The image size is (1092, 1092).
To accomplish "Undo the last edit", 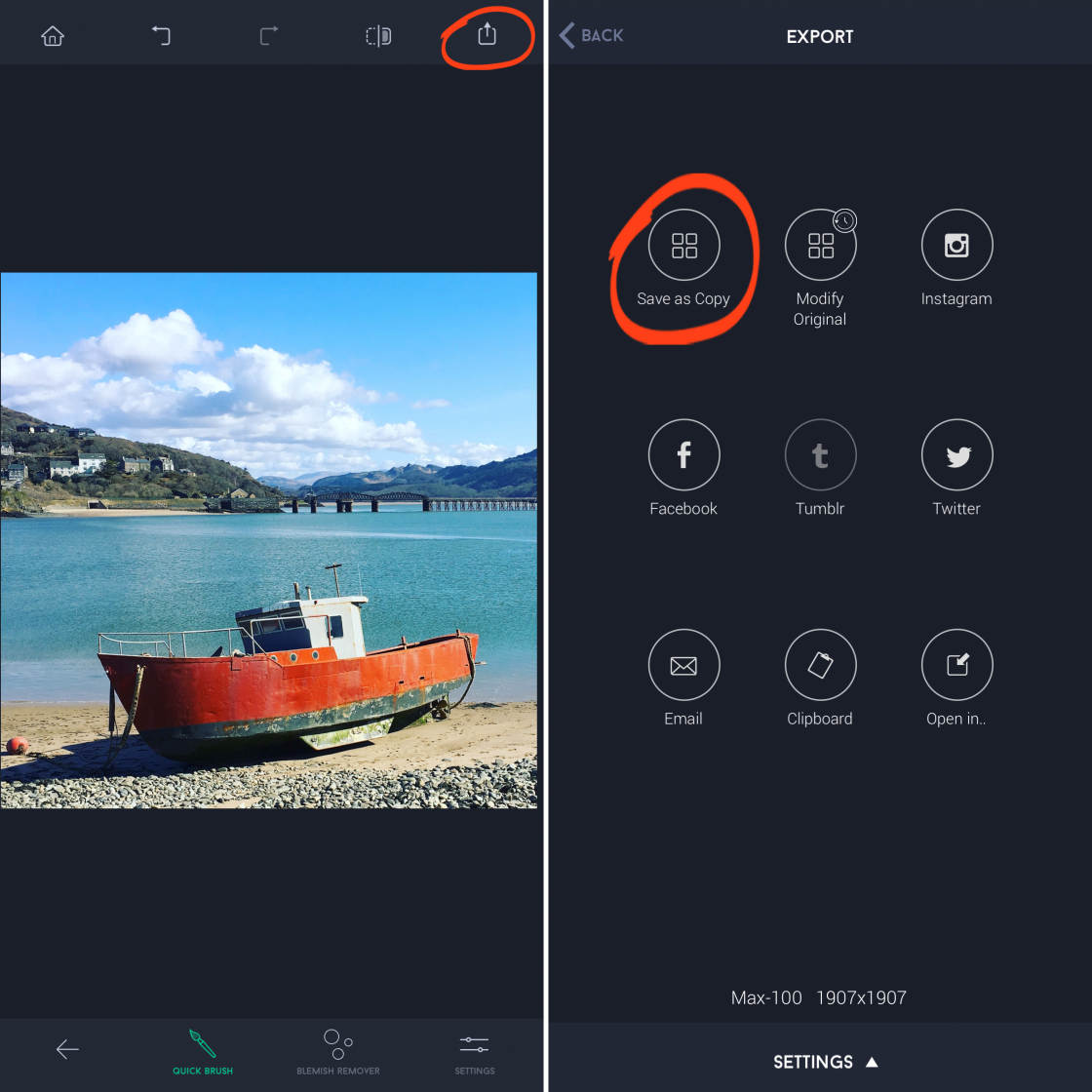I will coord(161,35).
